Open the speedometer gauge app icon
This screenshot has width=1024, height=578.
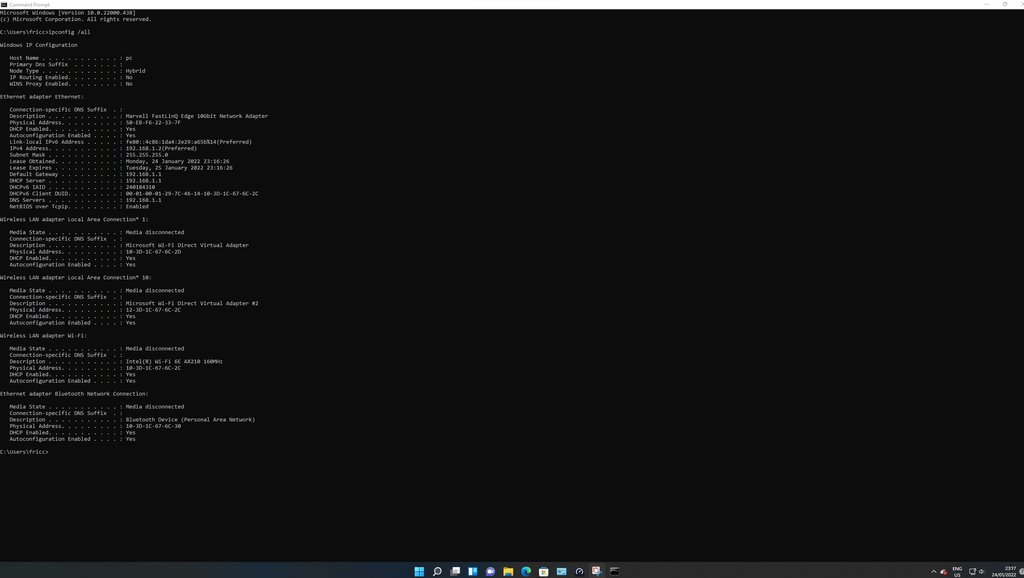click(579, 571)
